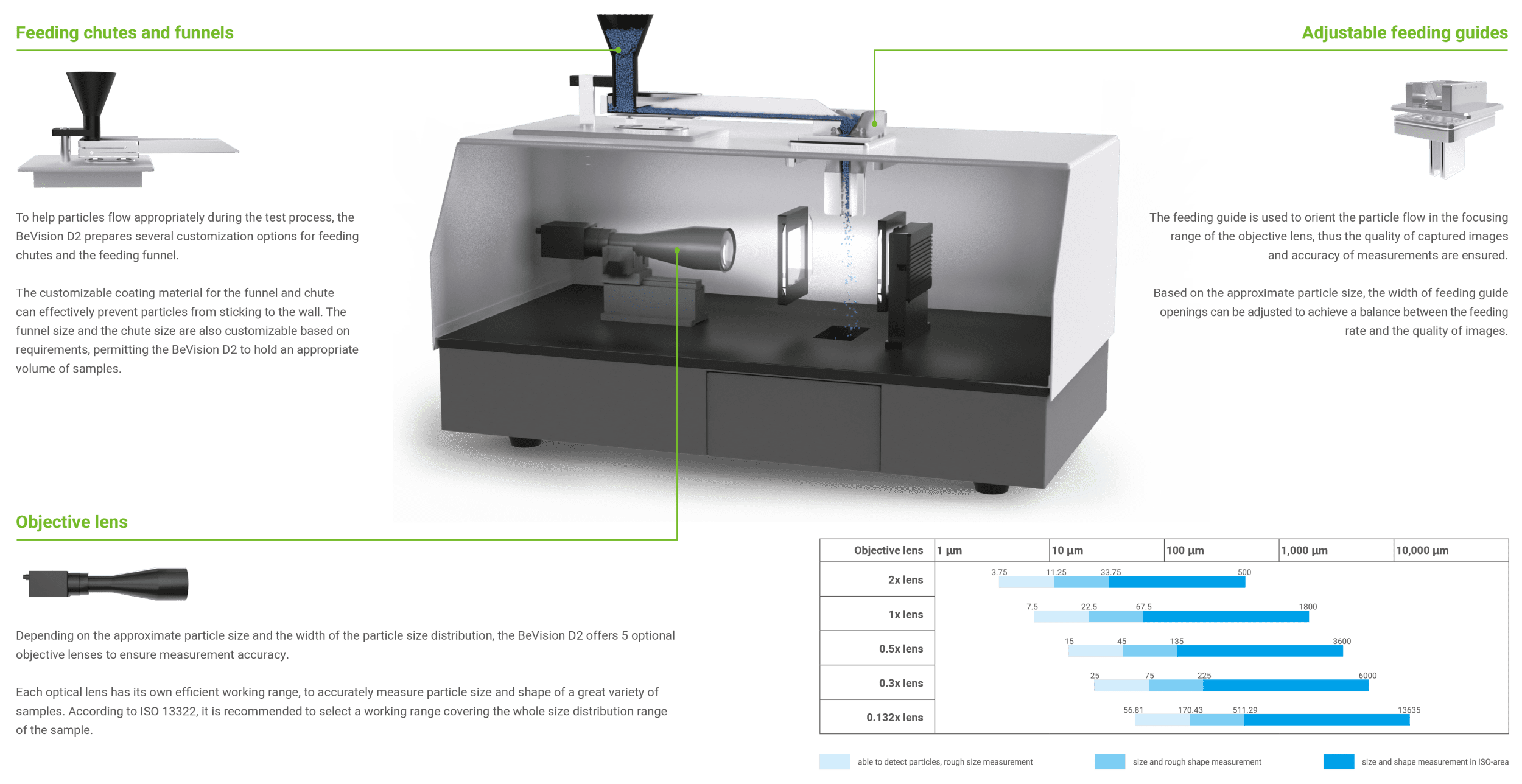
Task: Click the '3600' value on 0.5x lens bar
Action: pos(1342,641)
